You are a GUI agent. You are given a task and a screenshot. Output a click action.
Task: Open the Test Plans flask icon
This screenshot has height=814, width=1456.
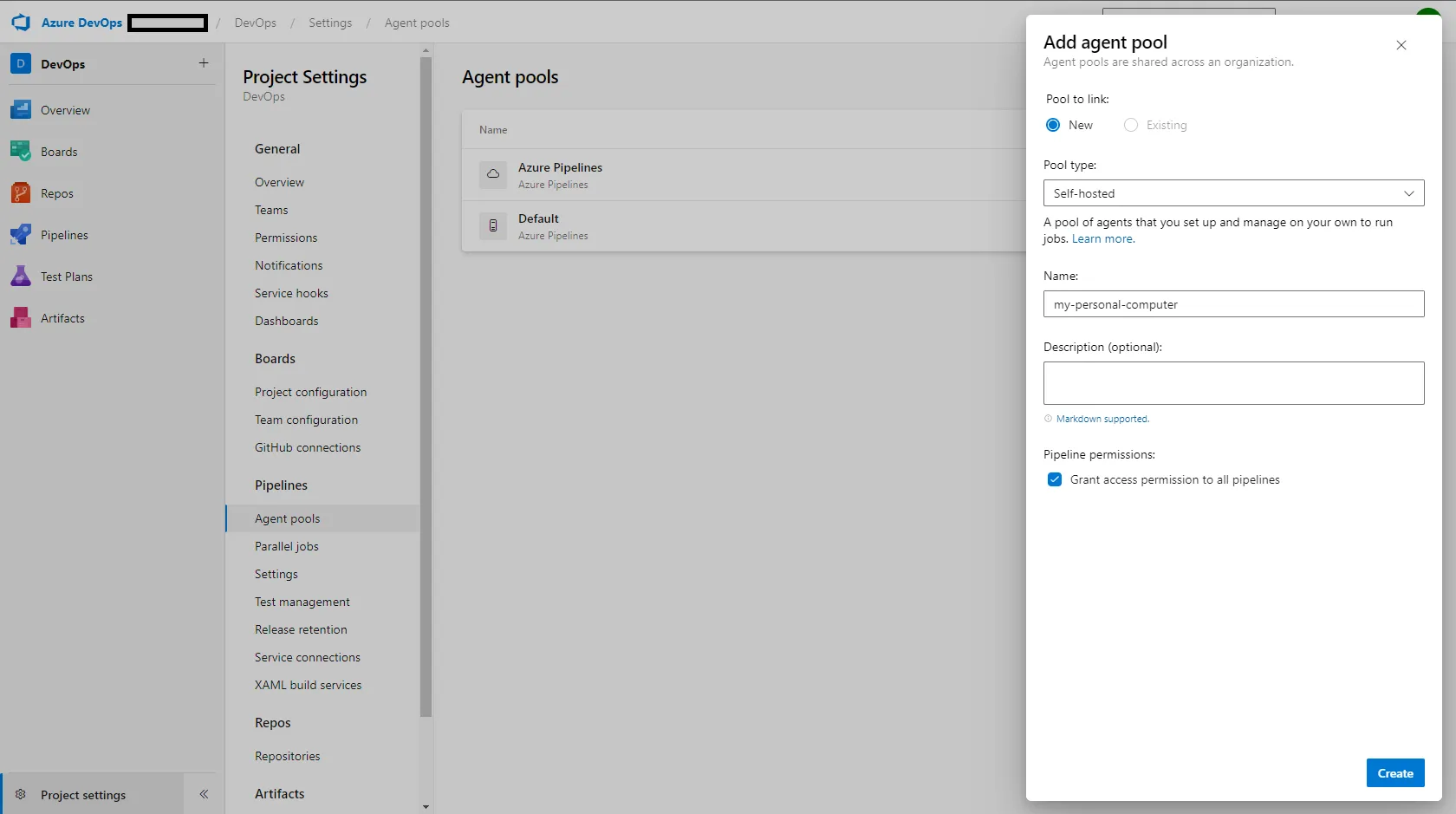tap(21, 277)
